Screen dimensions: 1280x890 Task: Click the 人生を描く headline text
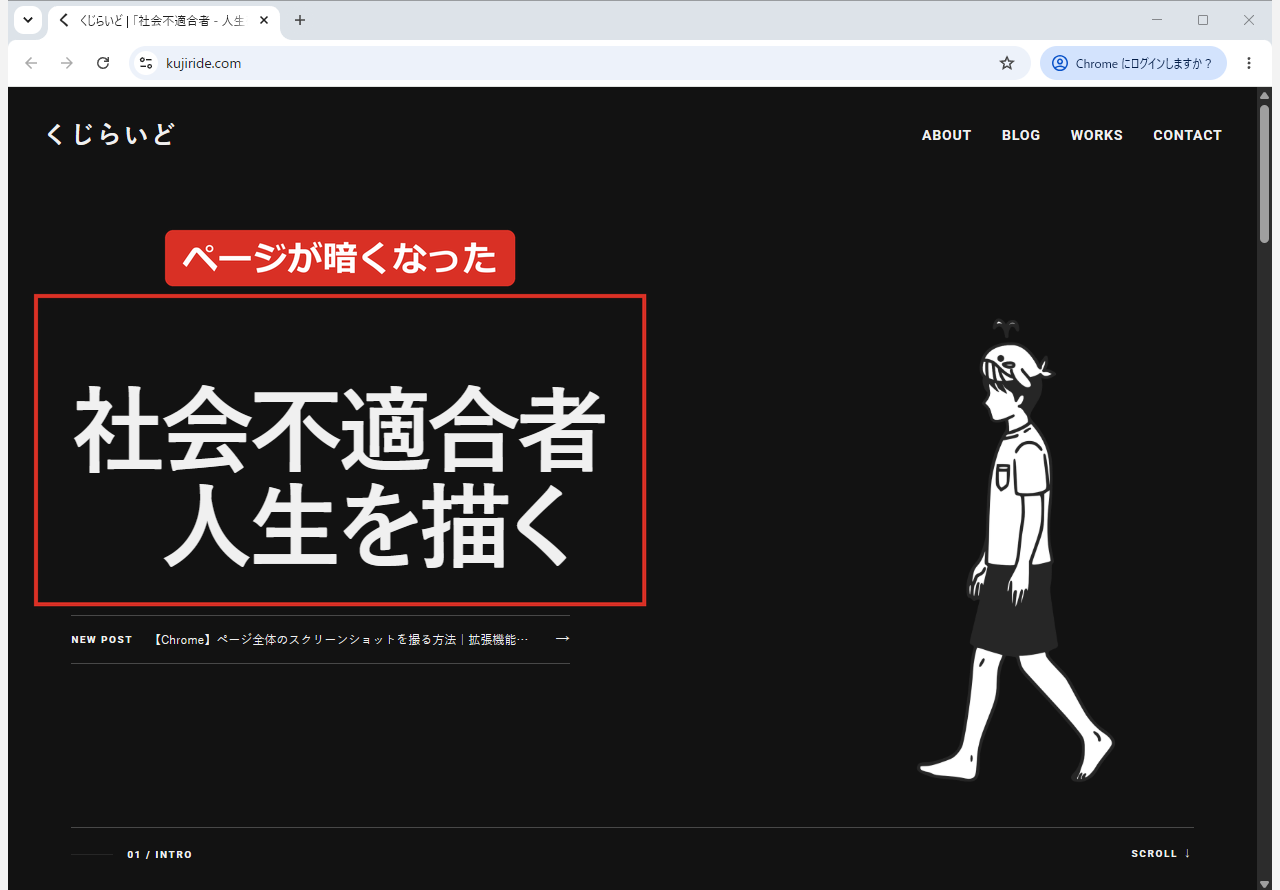click(x=366, y=525)
